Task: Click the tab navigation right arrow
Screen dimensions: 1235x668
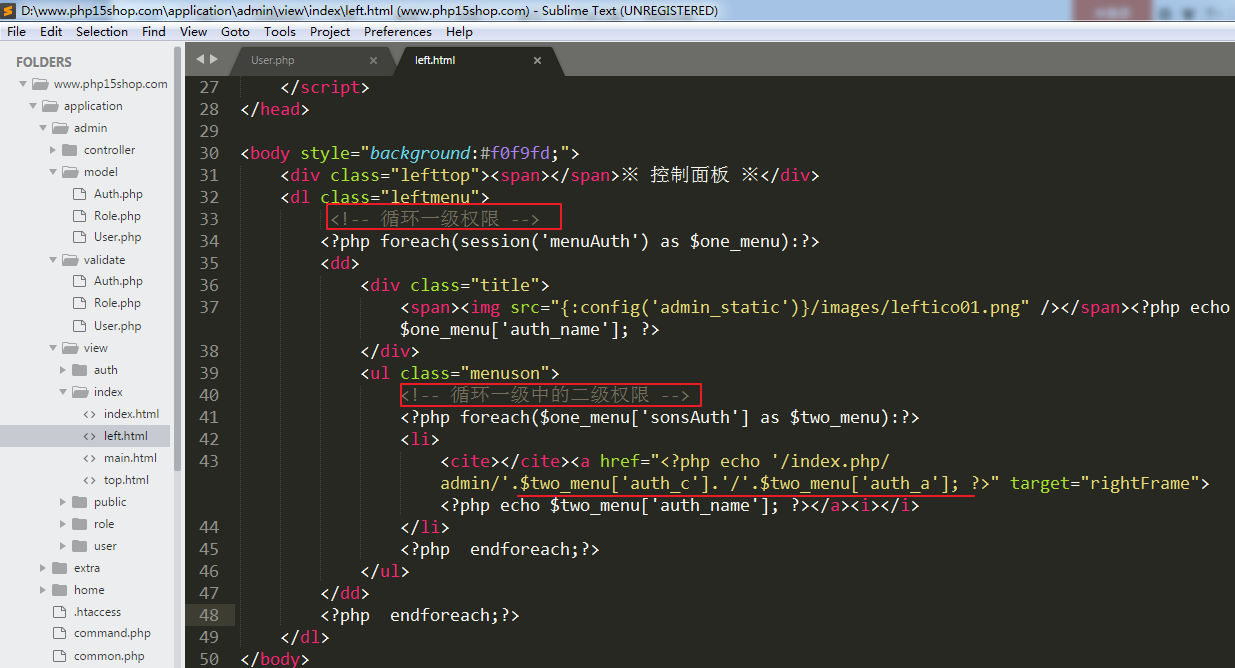Action: tap(212, 60)
